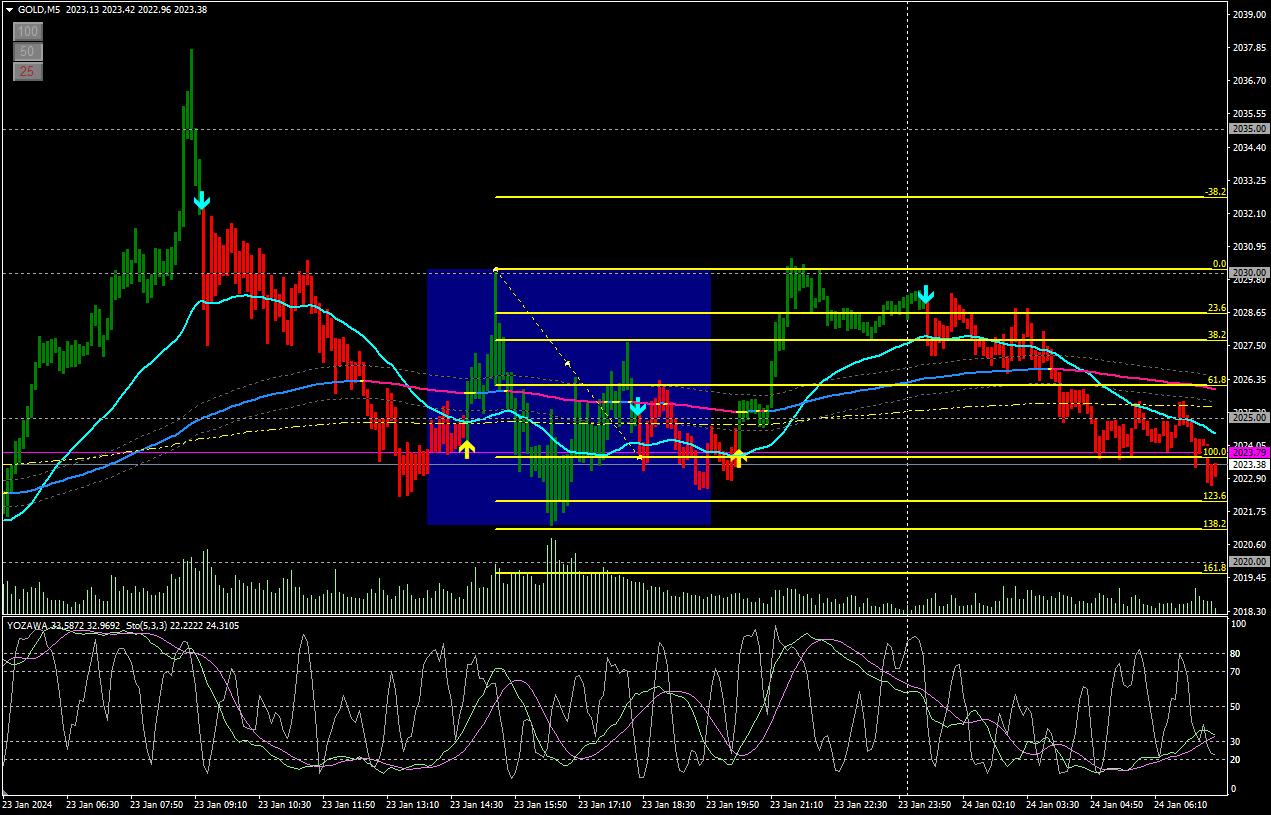Screen dimensions: 1271x815
Task: Select yellow up arrow right of blue rectangle
Action: coord(737,458)
